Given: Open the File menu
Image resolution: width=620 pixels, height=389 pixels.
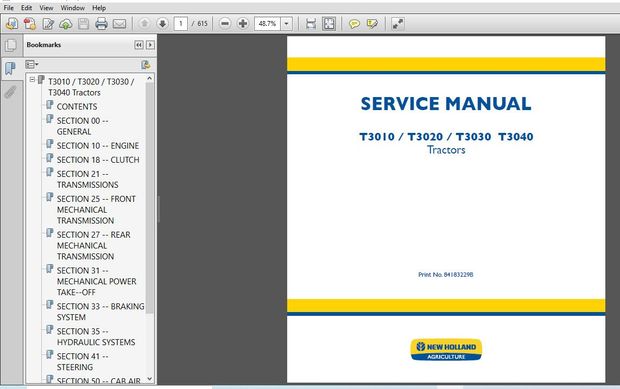Looking at the screenshot, I should [8, 8].
